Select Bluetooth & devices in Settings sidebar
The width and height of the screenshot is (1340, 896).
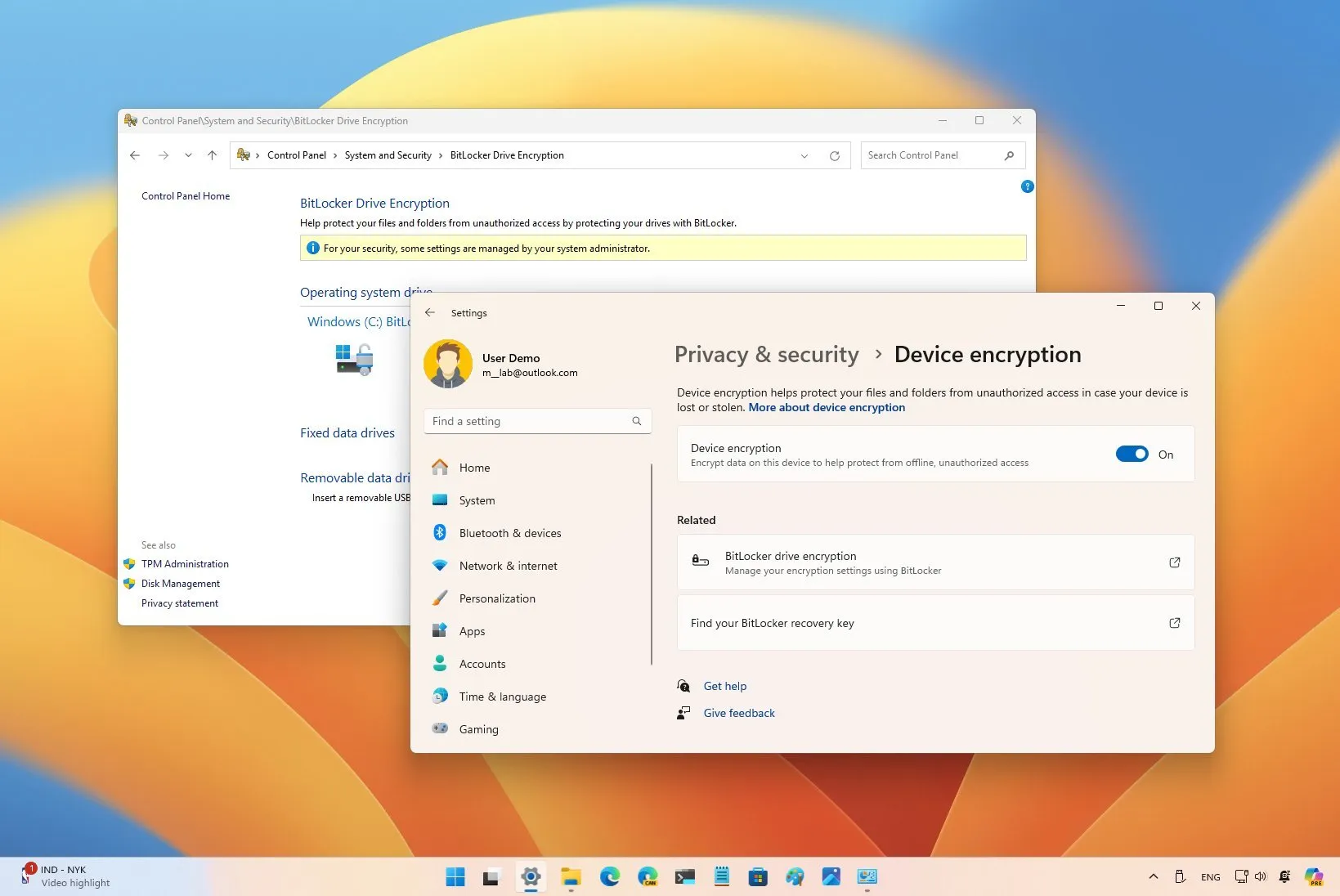point(510,533)
